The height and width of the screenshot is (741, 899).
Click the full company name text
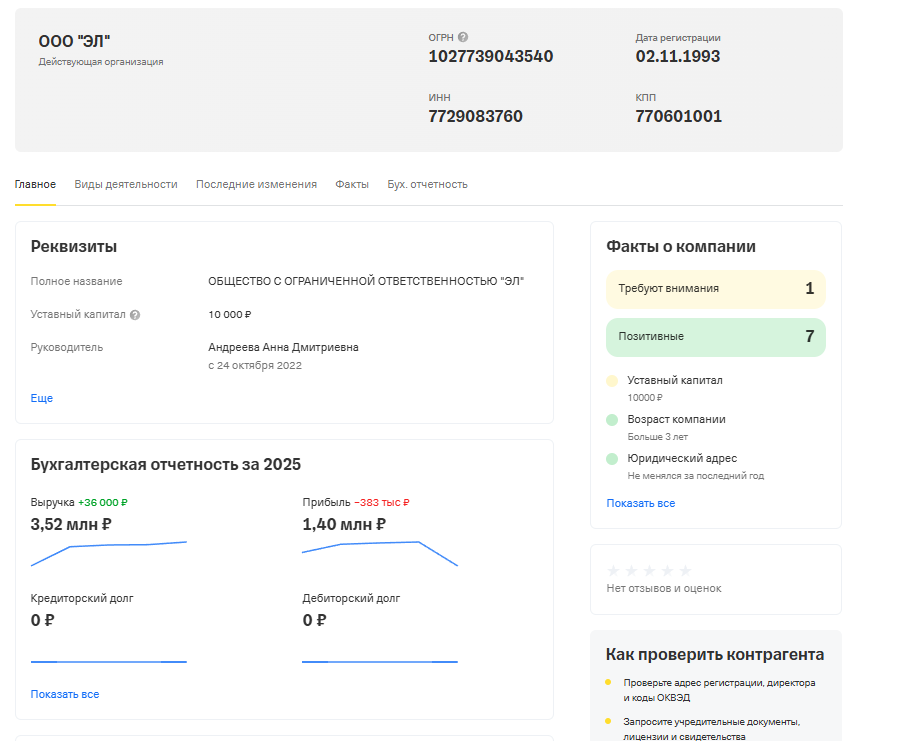click(x=366, y=282)
